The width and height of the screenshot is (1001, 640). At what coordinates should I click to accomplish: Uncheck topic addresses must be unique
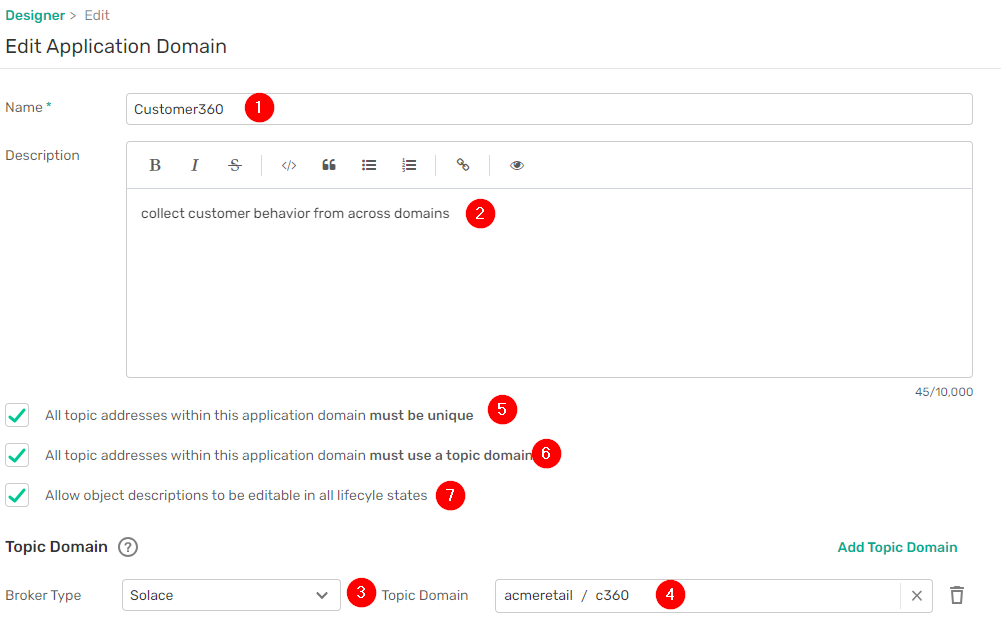(x=17, y=415)
